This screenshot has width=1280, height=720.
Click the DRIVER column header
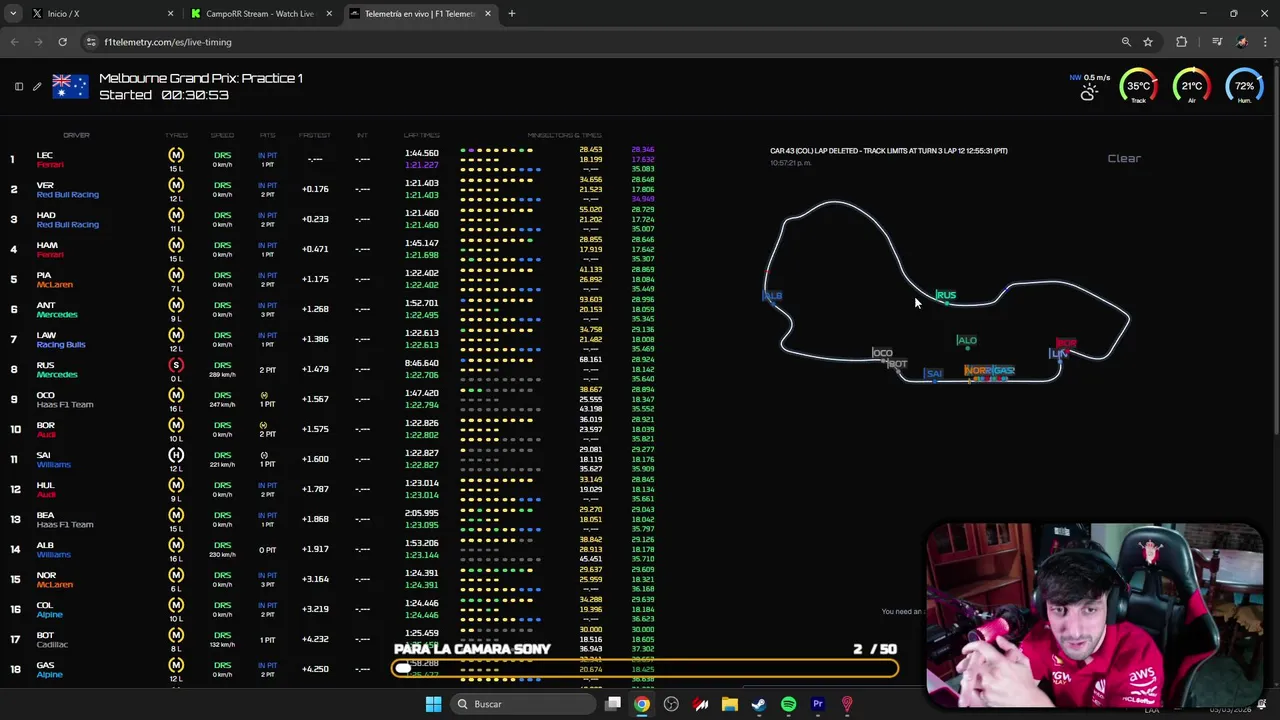pyautogui.click(x=76, y=135)
